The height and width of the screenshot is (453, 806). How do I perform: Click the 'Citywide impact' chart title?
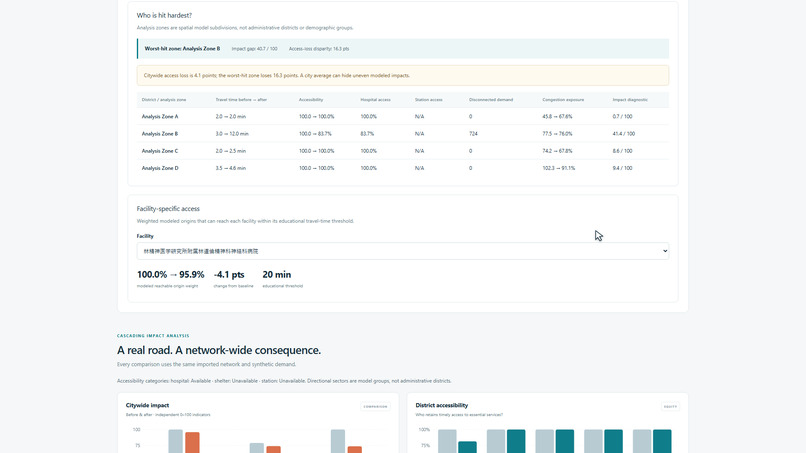coord(148,405)
